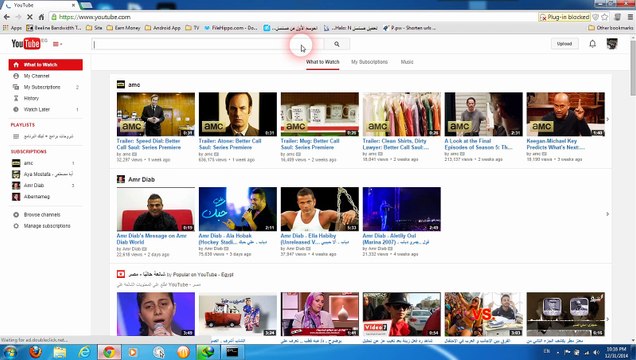Open the Android App bookmark folder
Viewport: 636px width, 360px height.
coord(163,28)
